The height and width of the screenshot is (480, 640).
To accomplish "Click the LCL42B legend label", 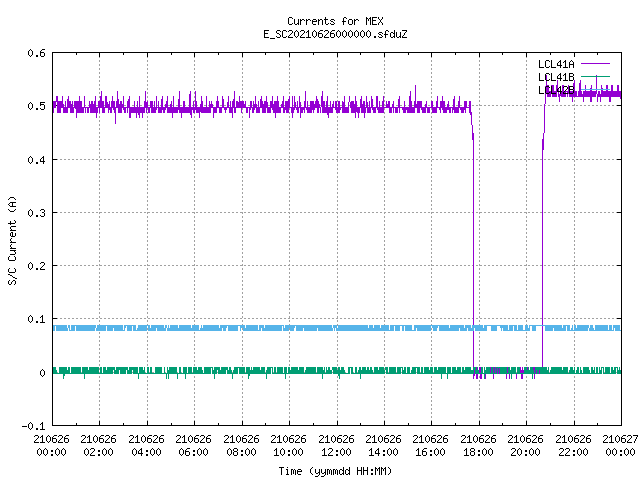I will point(556,90).
